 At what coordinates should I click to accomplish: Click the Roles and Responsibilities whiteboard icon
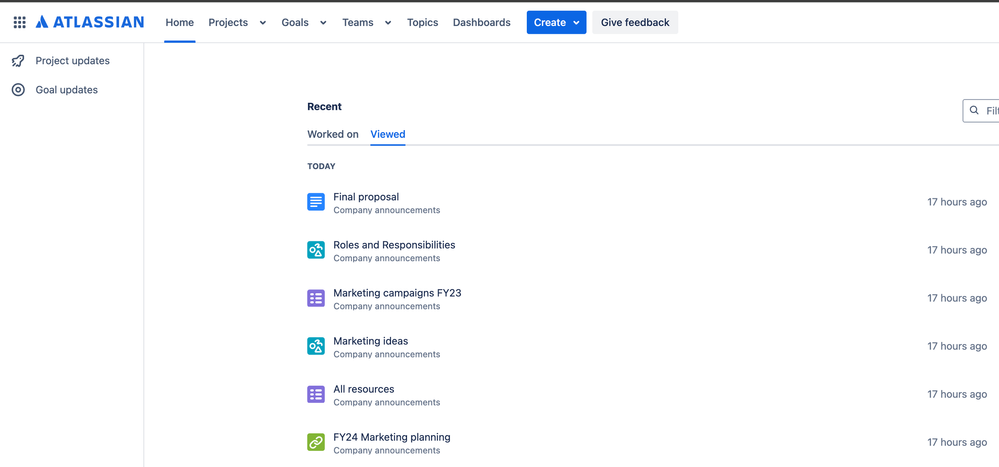pyautogui.click(x=316, y=250)
